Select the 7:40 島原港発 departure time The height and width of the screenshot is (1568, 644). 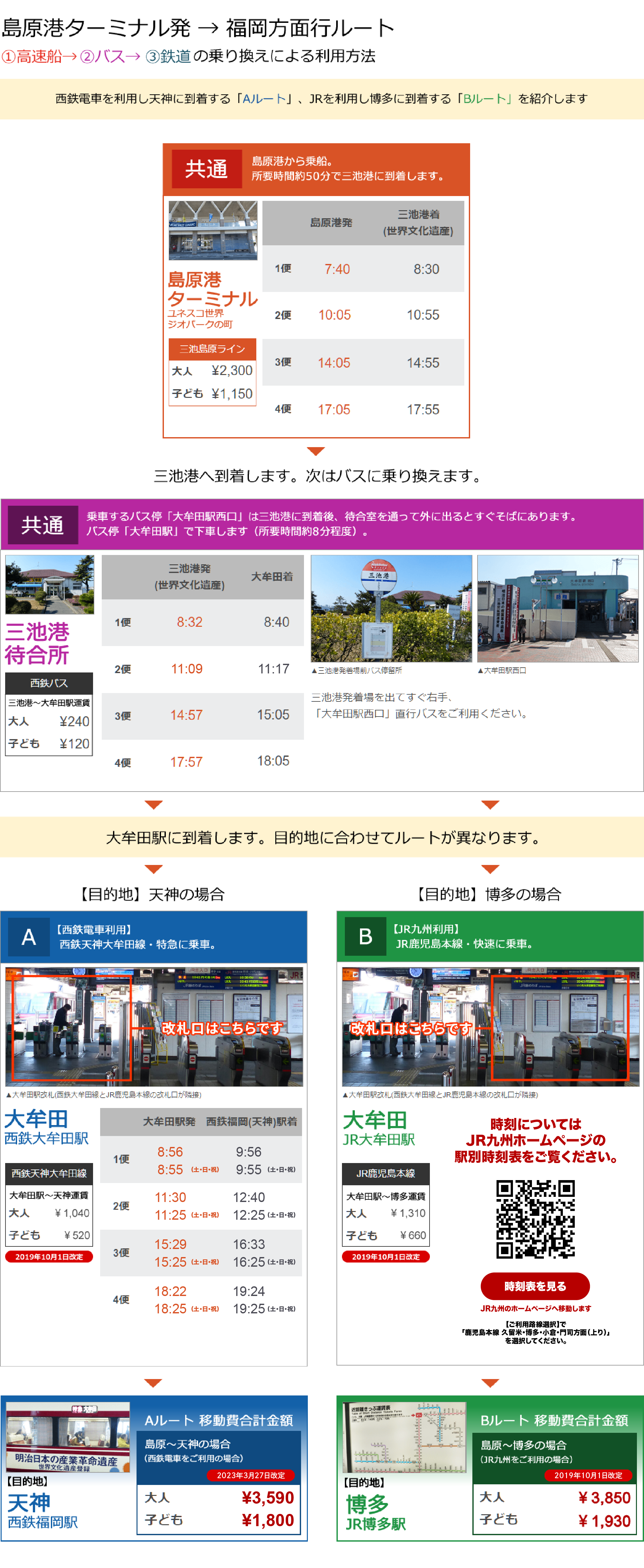336,269
